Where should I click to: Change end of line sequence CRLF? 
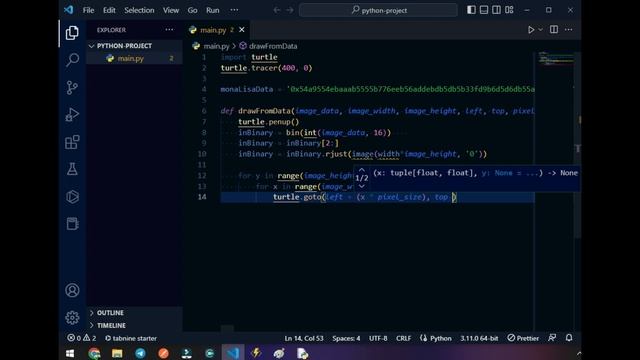[403, 338]
